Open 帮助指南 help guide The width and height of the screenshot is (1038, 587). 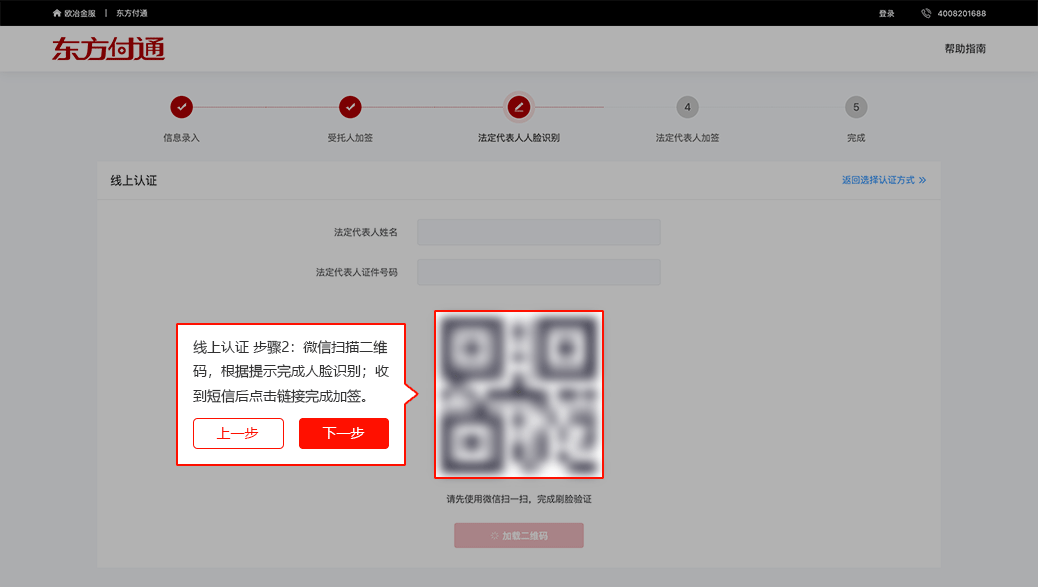(965, 49)
